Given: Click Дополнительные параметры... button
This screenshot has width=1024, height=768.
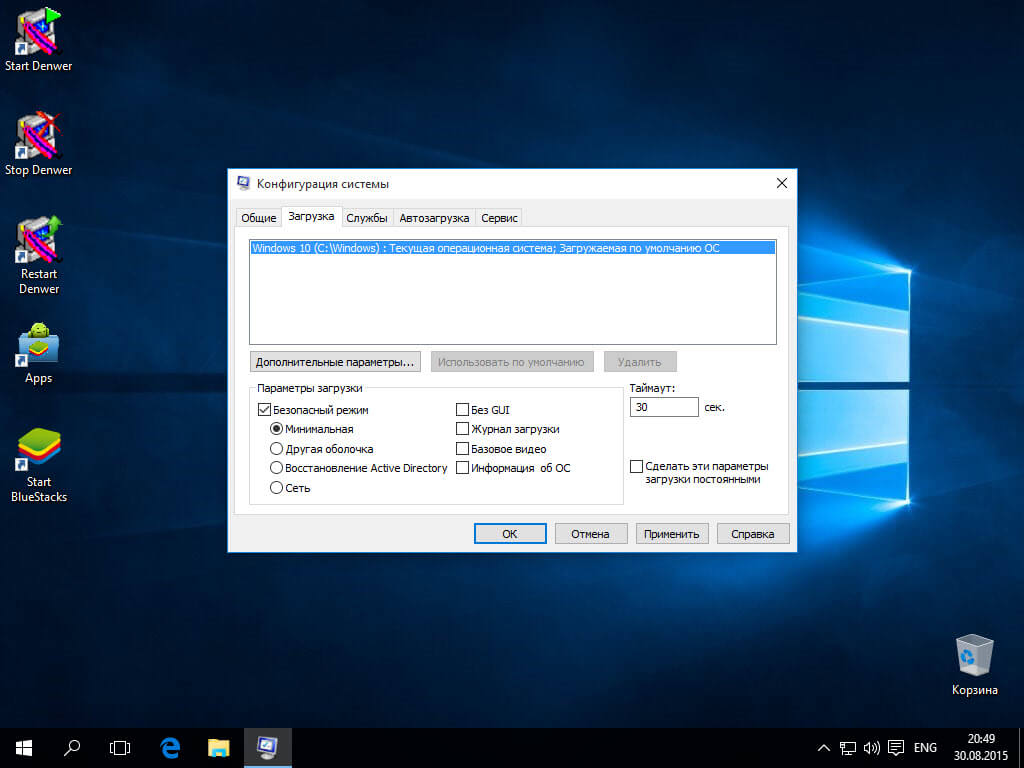Looking at the screenshot, I should pos(335,362).
